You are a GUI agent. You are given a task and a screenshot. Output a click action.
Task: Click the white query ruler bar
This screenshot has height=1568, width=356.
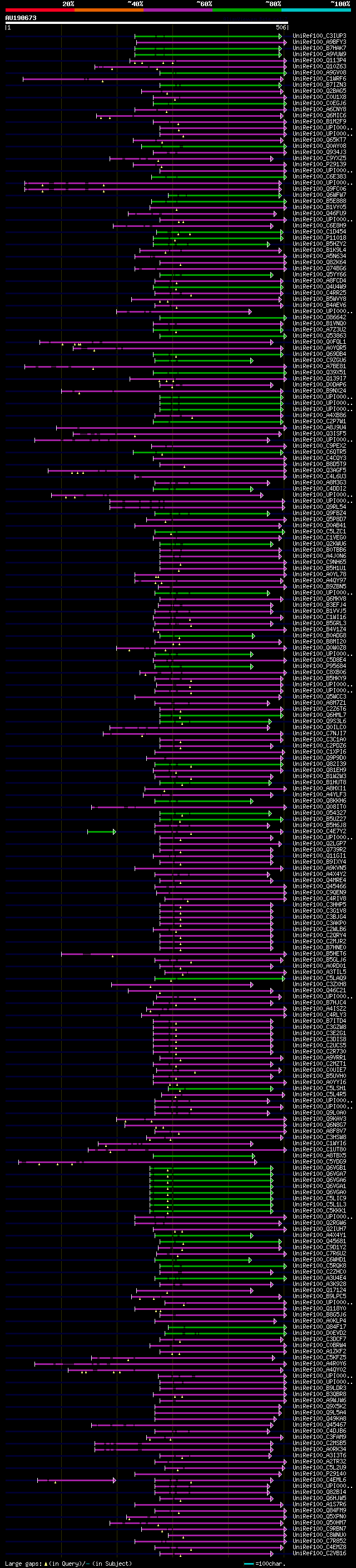[x=147, y=23]
